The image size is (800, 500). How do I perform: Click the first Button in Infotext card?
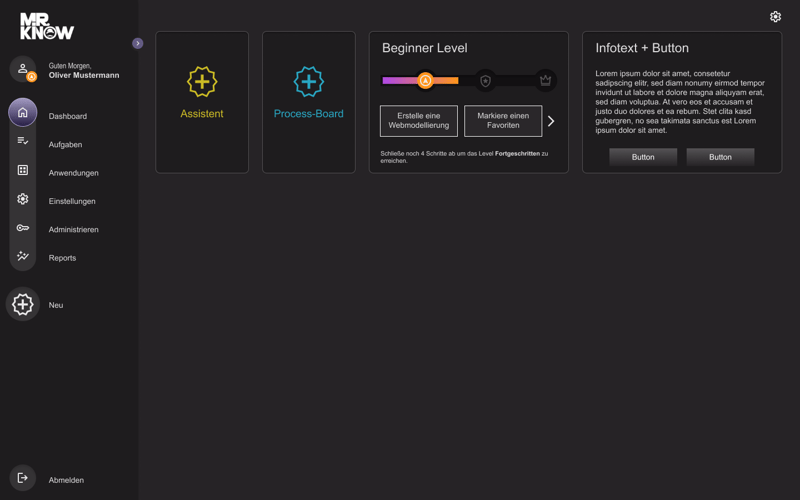click(643, 157)
